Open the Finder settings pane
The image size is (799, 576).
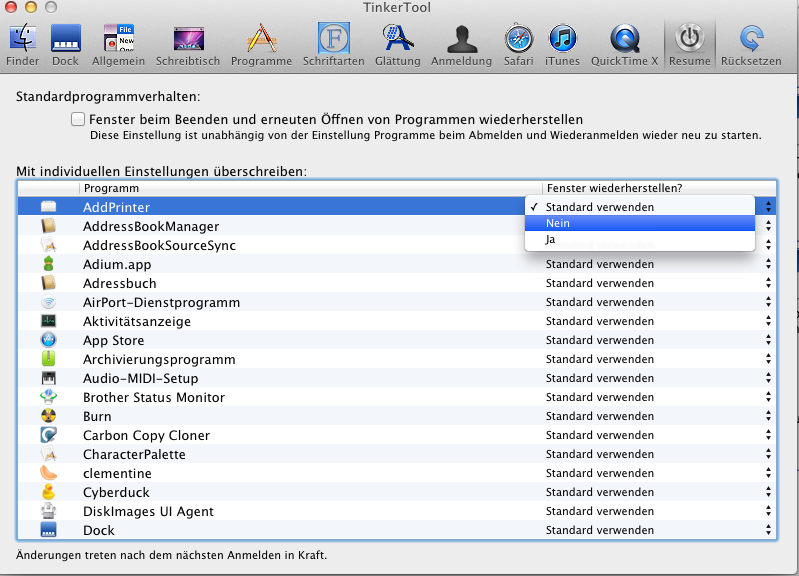click(22, 45)
